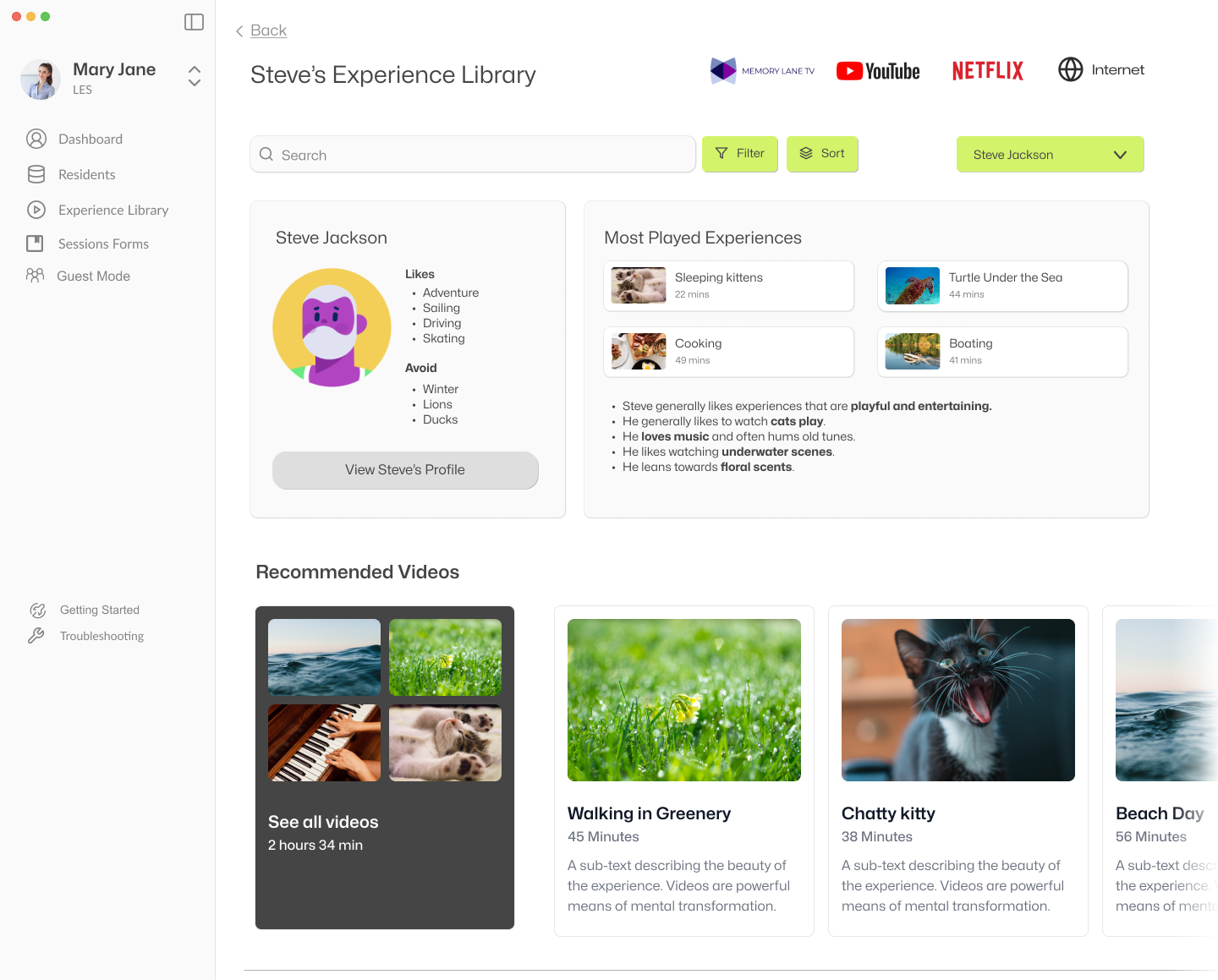Collapse the sidebar panel

[194, 22]
